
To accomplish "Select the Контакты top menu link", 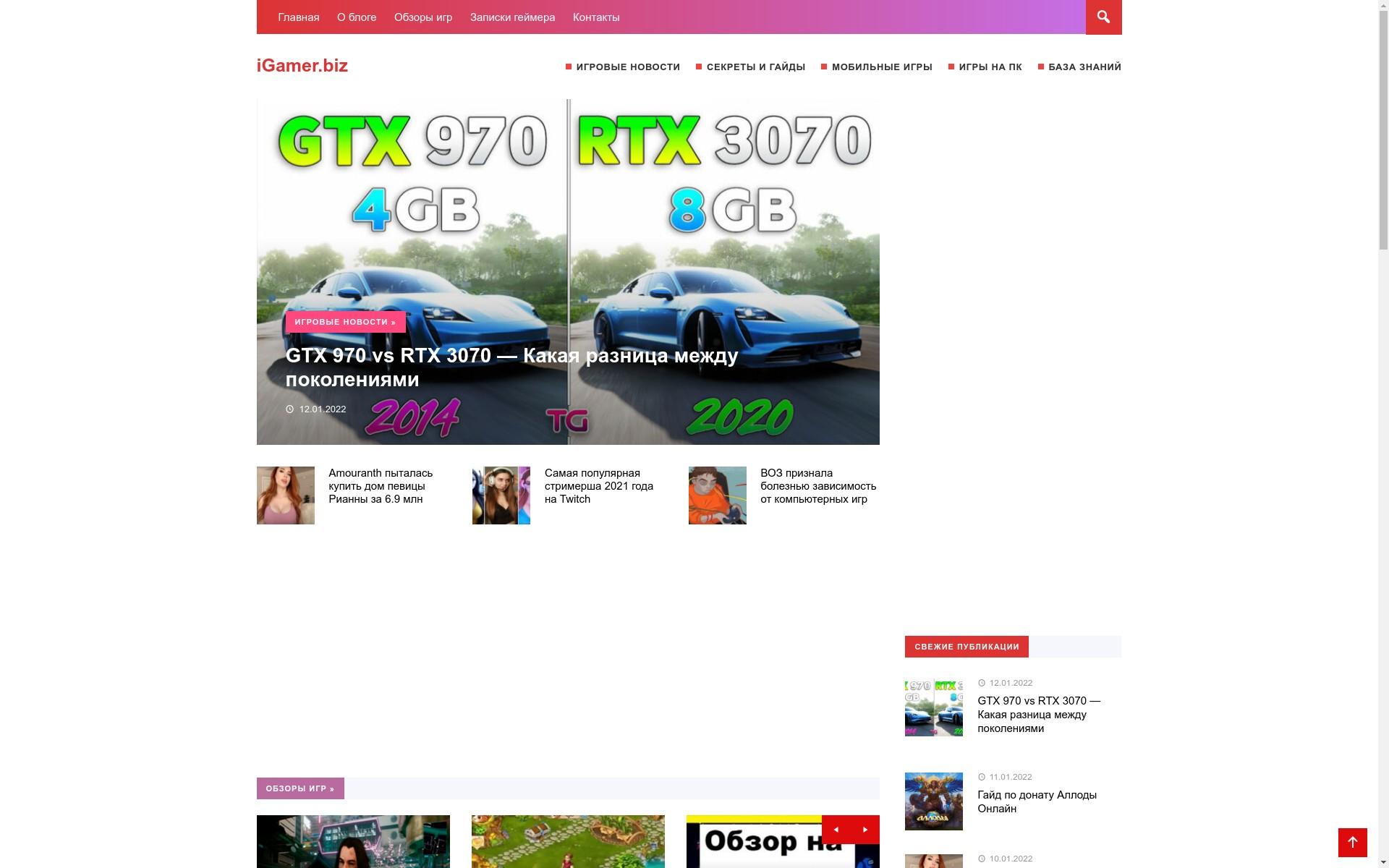I will (x=595, y=17).
